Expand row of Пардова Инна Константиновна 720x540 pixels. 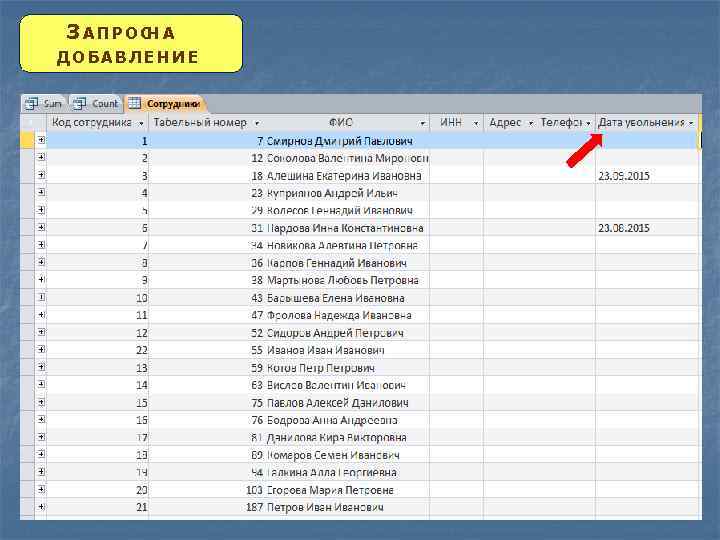pyautogui.click(x=41, y=227)
